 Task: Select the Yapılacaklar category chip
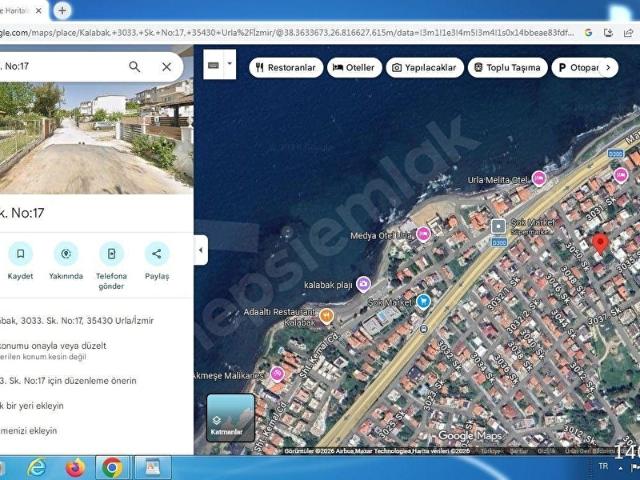[x=425, y=68]
